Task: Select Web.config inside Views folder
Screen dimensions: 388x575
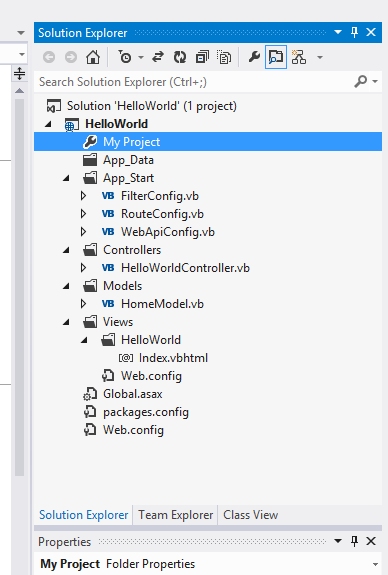Action: pos(151,376)
